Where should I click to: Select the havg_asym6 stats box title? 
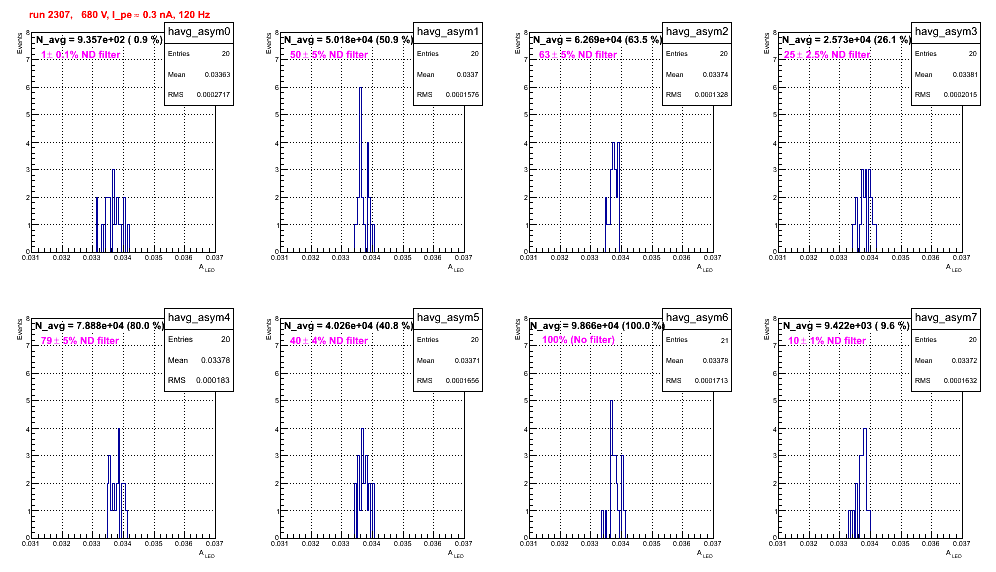[697, 318]
